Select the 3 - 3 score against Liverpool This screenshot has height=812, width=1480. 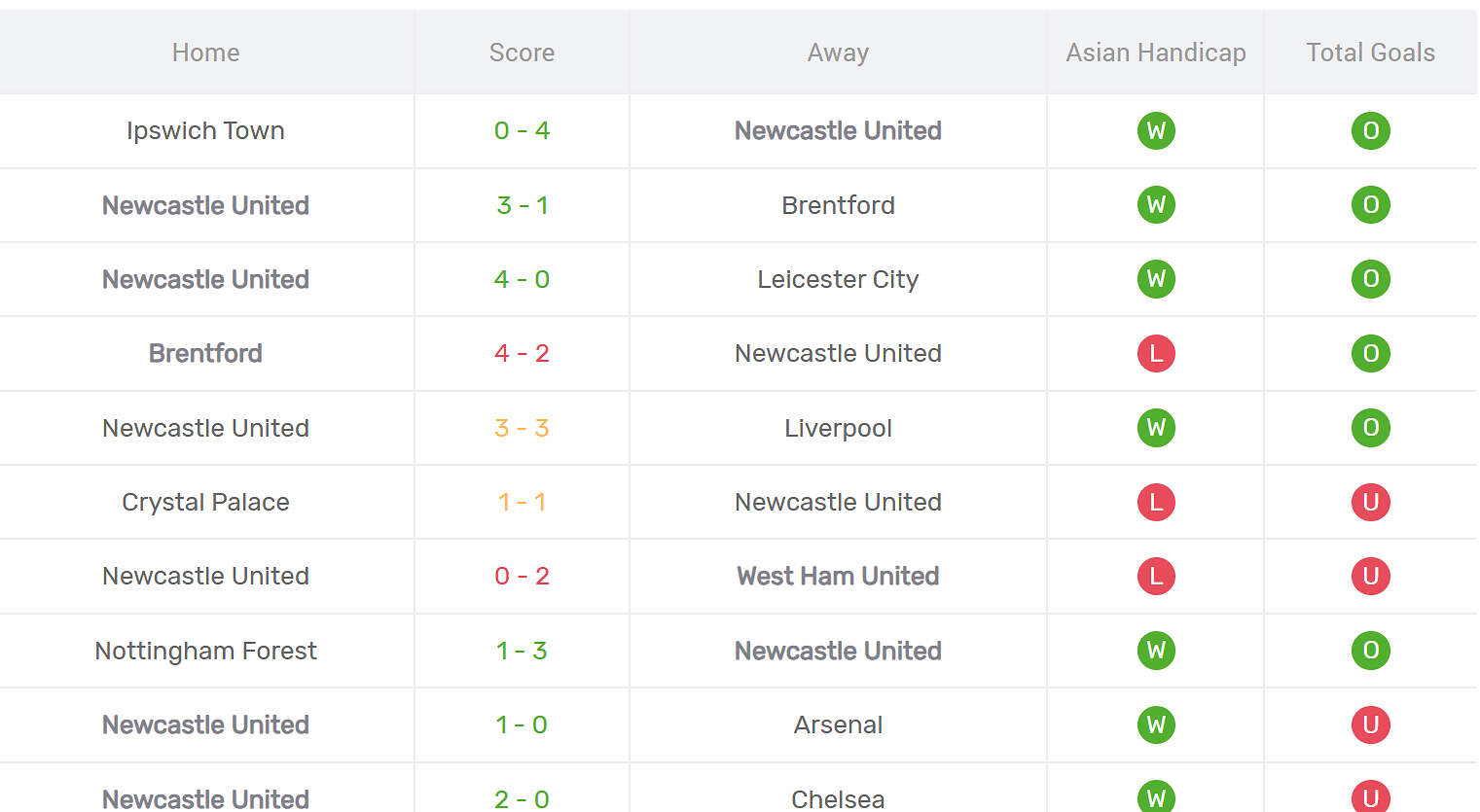pyautogui.click(x=522, y=428)
